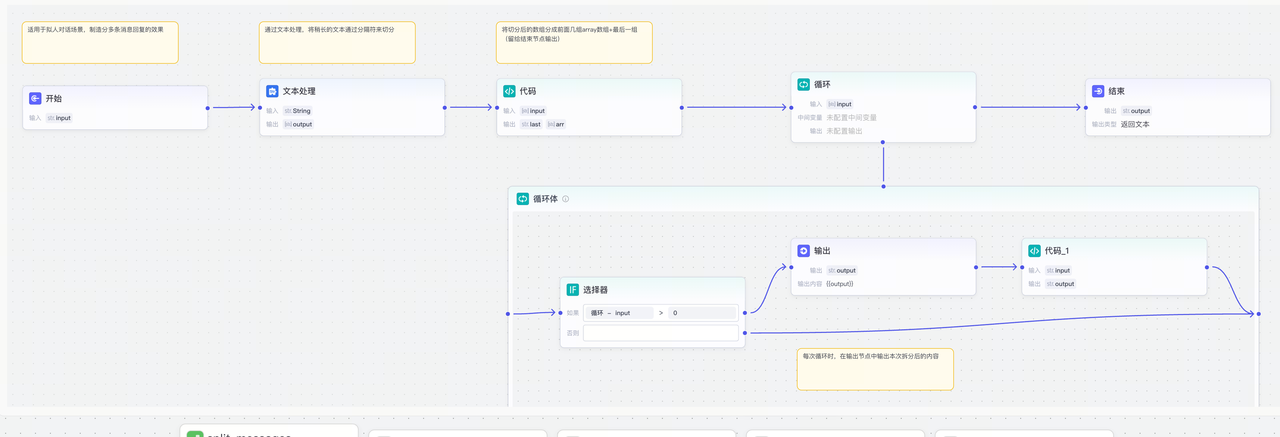Click the 代码_1 node icon
This screenshot has width=1280, height=437.
pyautogui.click(x=1034, y=250)
